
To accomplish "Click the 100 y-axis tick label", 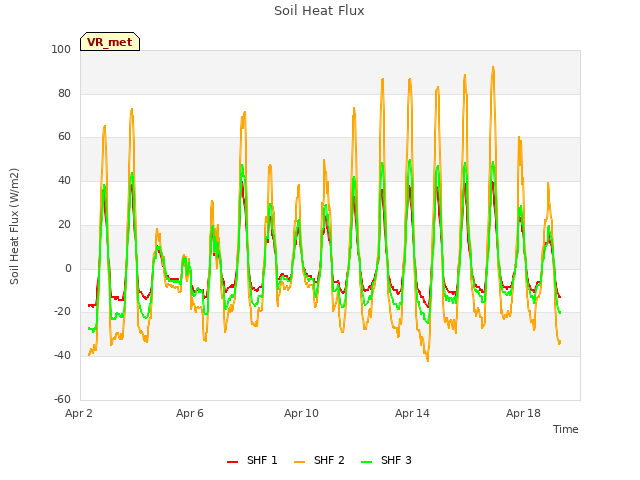I will 61,49.
